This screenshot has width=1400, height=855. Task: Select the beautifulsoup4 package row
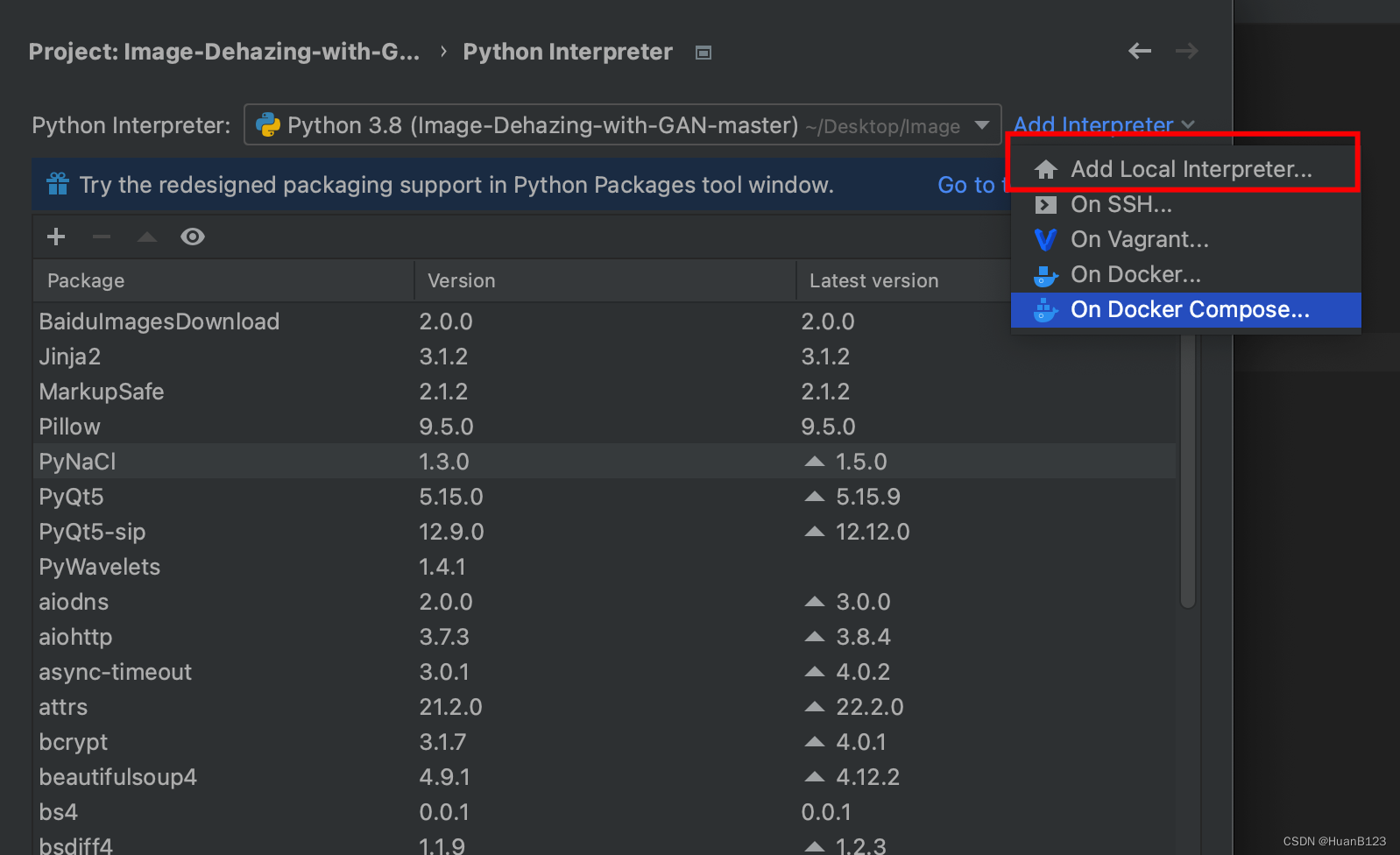pyautogui.click(x=605, y=777)
